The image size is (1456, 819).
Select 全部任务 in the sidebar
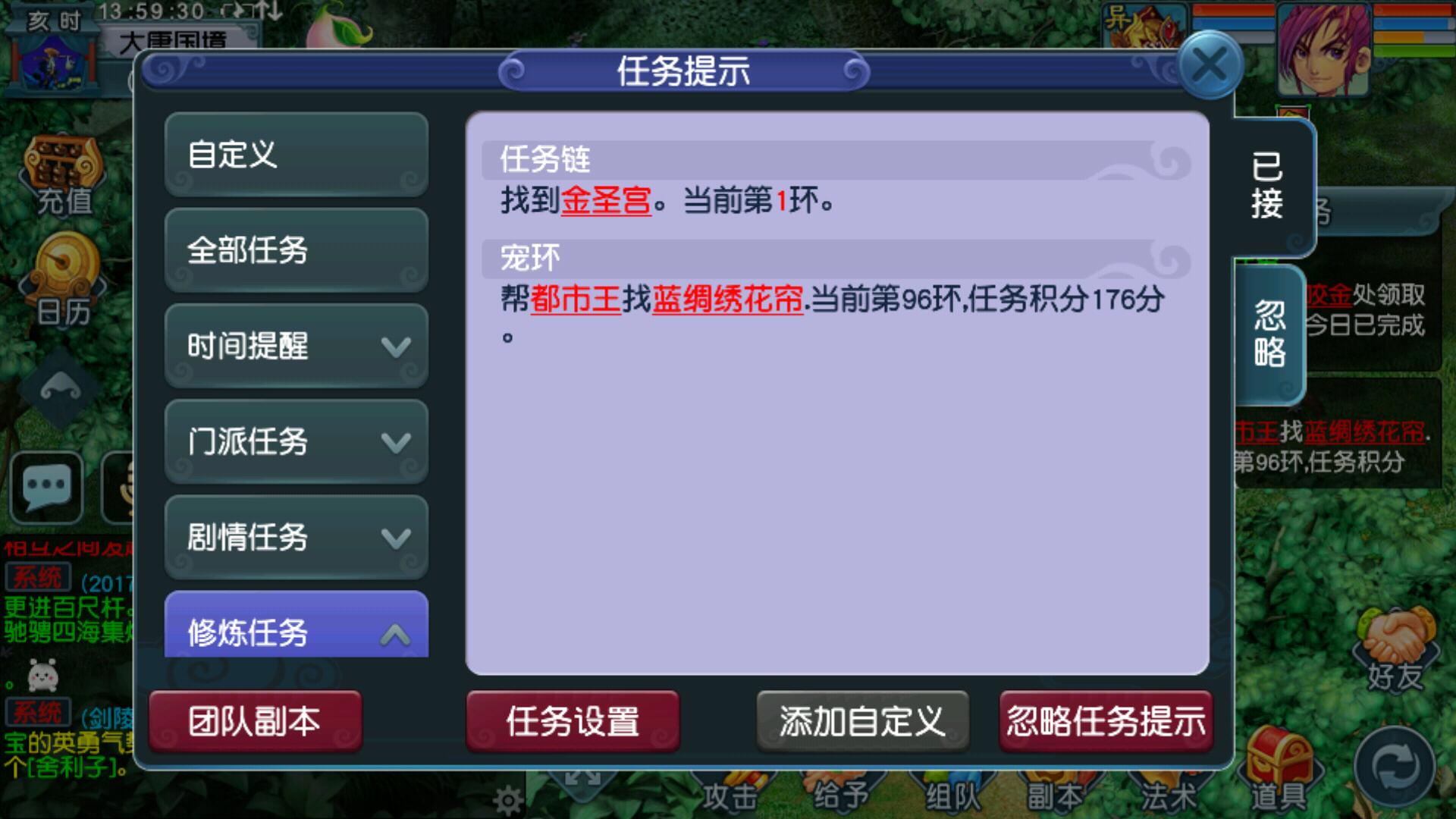(x=297, y=251)
